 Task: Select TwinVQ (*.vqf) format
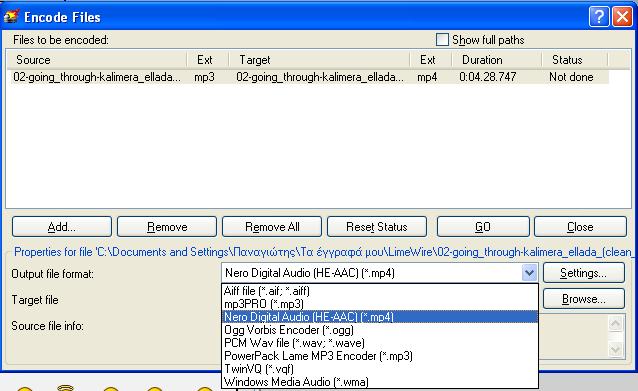coord(380,369)
